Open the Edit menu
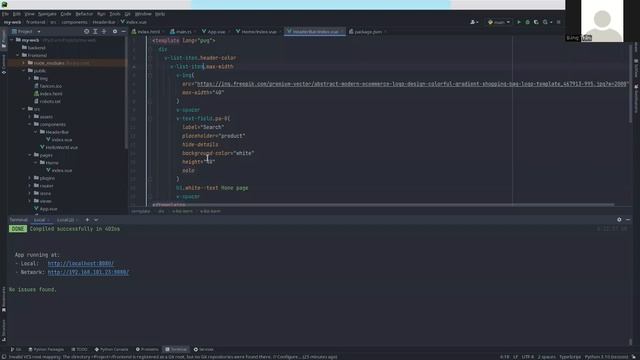The height and width of the screenshot is (360, 640). 17,14
